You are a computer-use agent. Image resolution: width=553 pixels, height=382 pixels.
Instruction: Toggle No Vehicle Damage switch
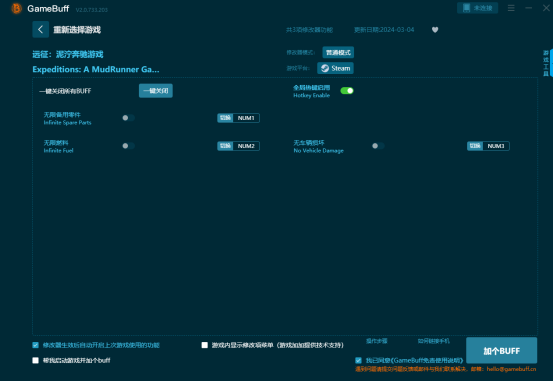point(378,146)
